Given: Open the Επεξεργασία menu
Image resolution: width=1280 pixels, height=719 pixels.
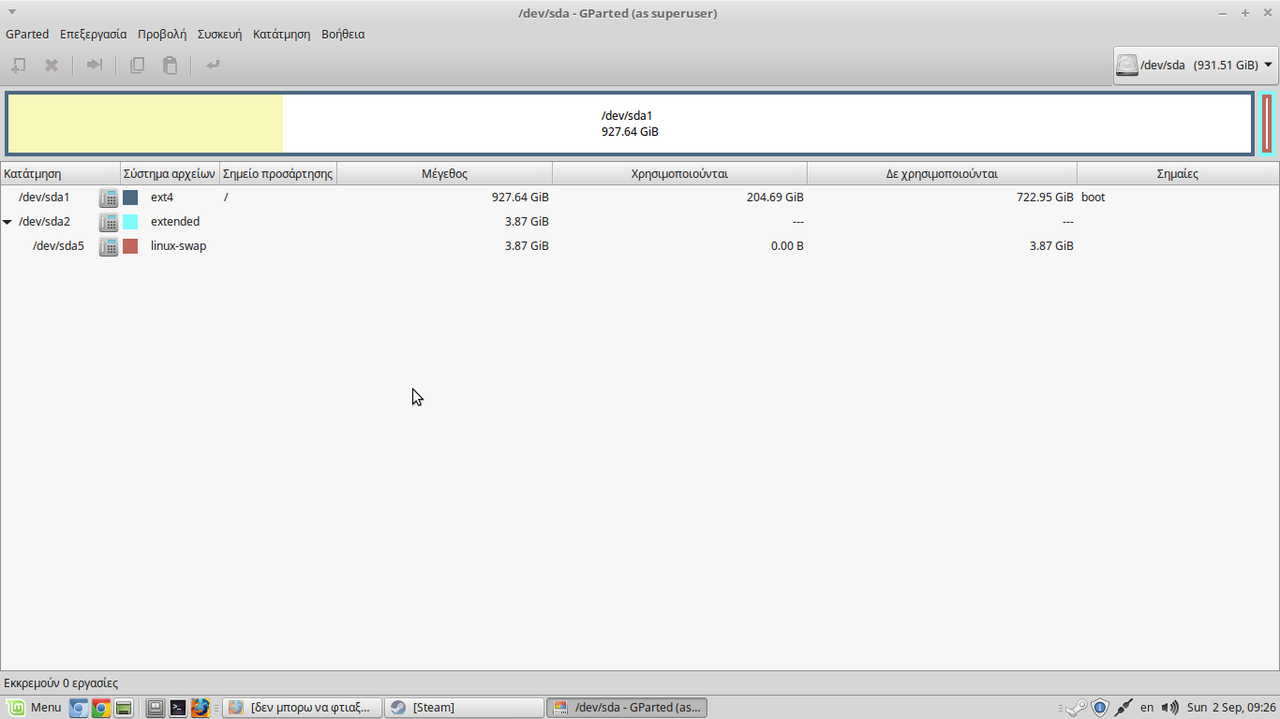Looking at the screenshot, I should pos(93,34).
